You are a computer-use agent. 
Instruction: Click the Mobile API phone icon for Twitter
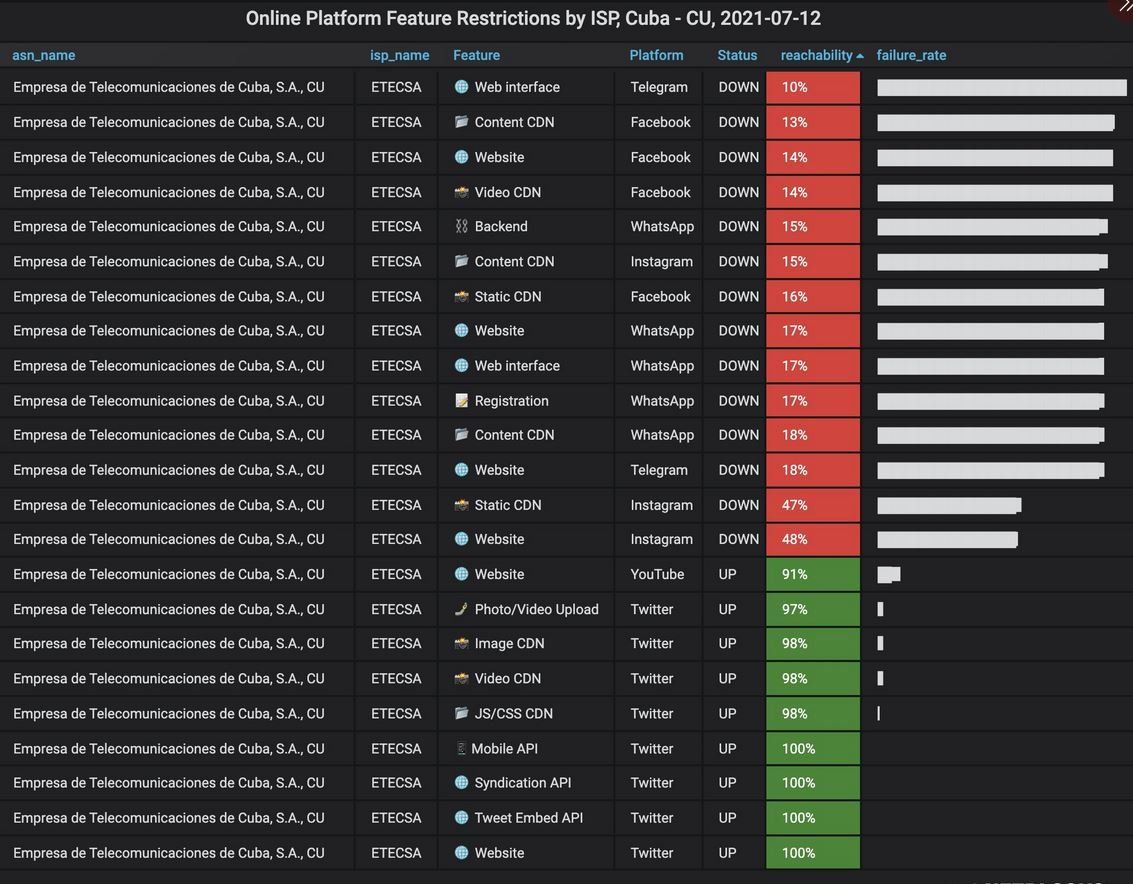point(460,748)
